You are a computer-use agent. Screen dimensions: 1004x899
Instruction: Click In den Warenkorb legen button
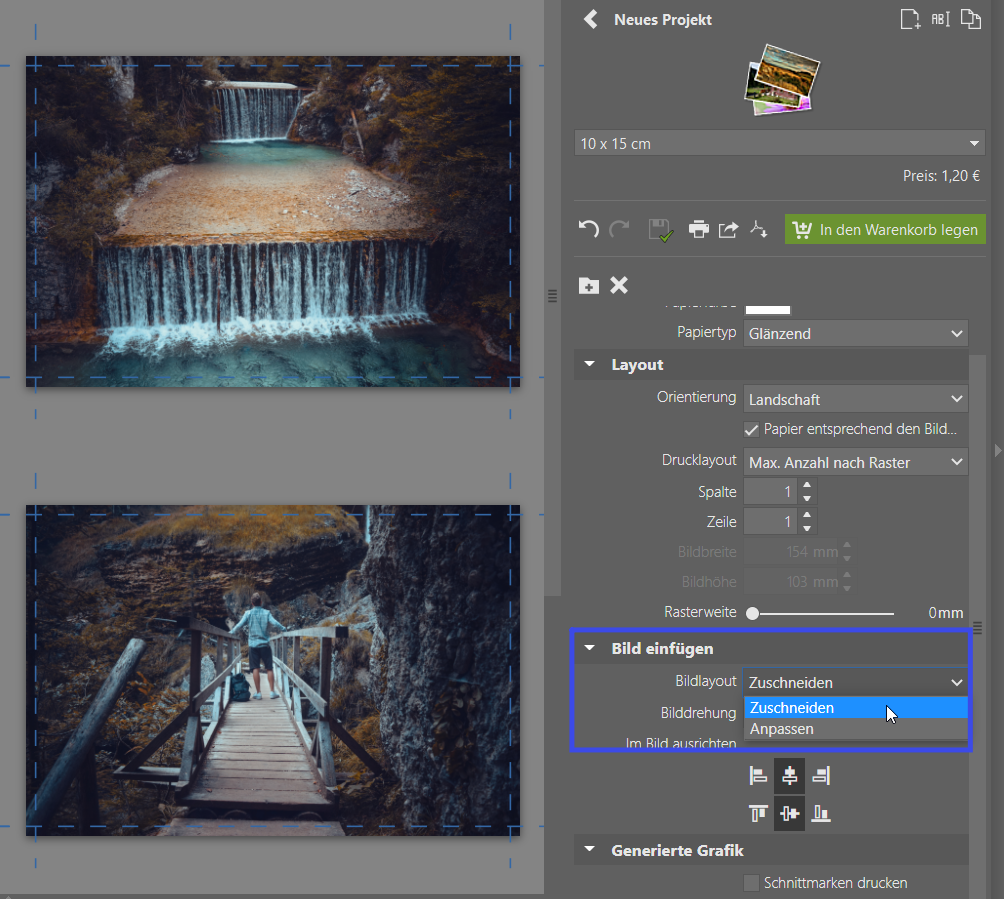tap(885, 229)
